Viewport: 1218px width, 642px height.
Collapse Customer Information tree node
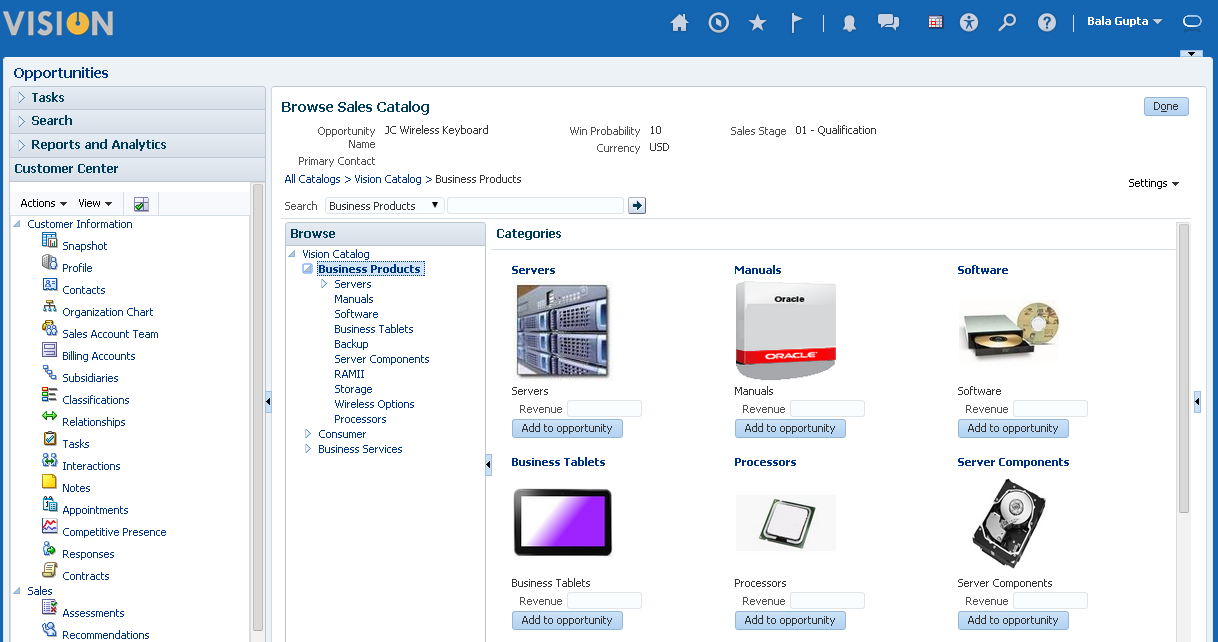click(x=18, y=224)
